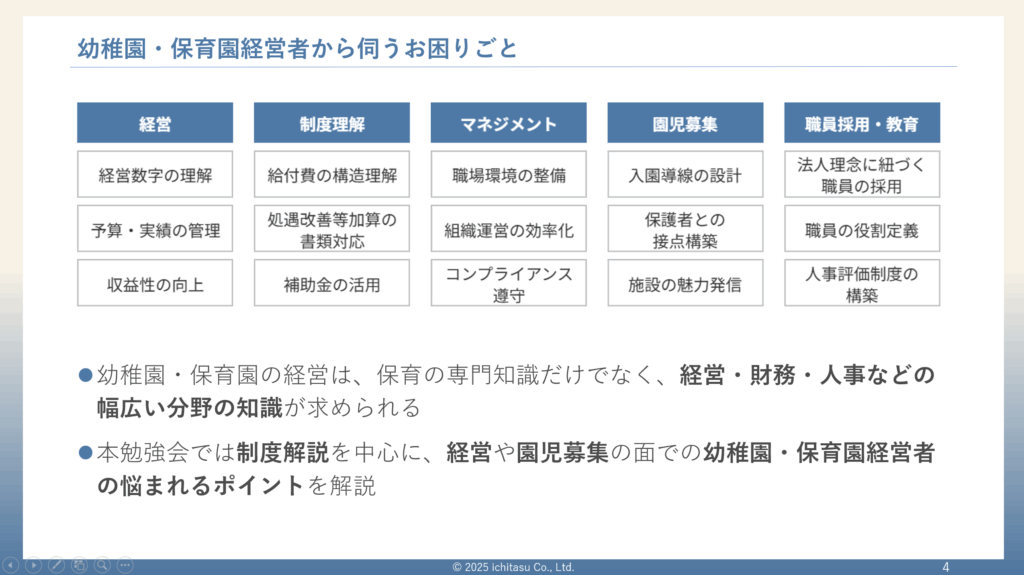Select the 補助金の活用 box
1024x575 pixels.
[x=332, y=283]
